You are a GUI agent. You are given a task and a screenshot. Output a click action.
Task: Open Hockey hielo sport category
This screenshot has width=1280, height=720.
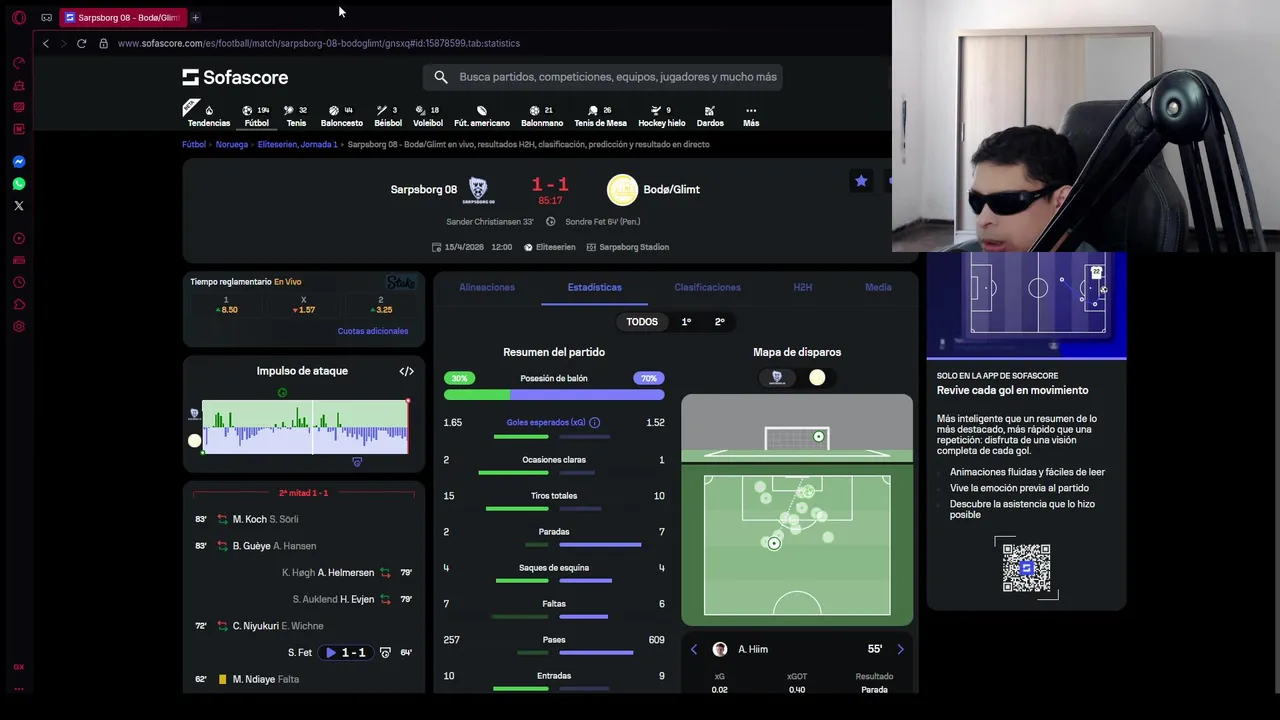[x=662, y=116]
